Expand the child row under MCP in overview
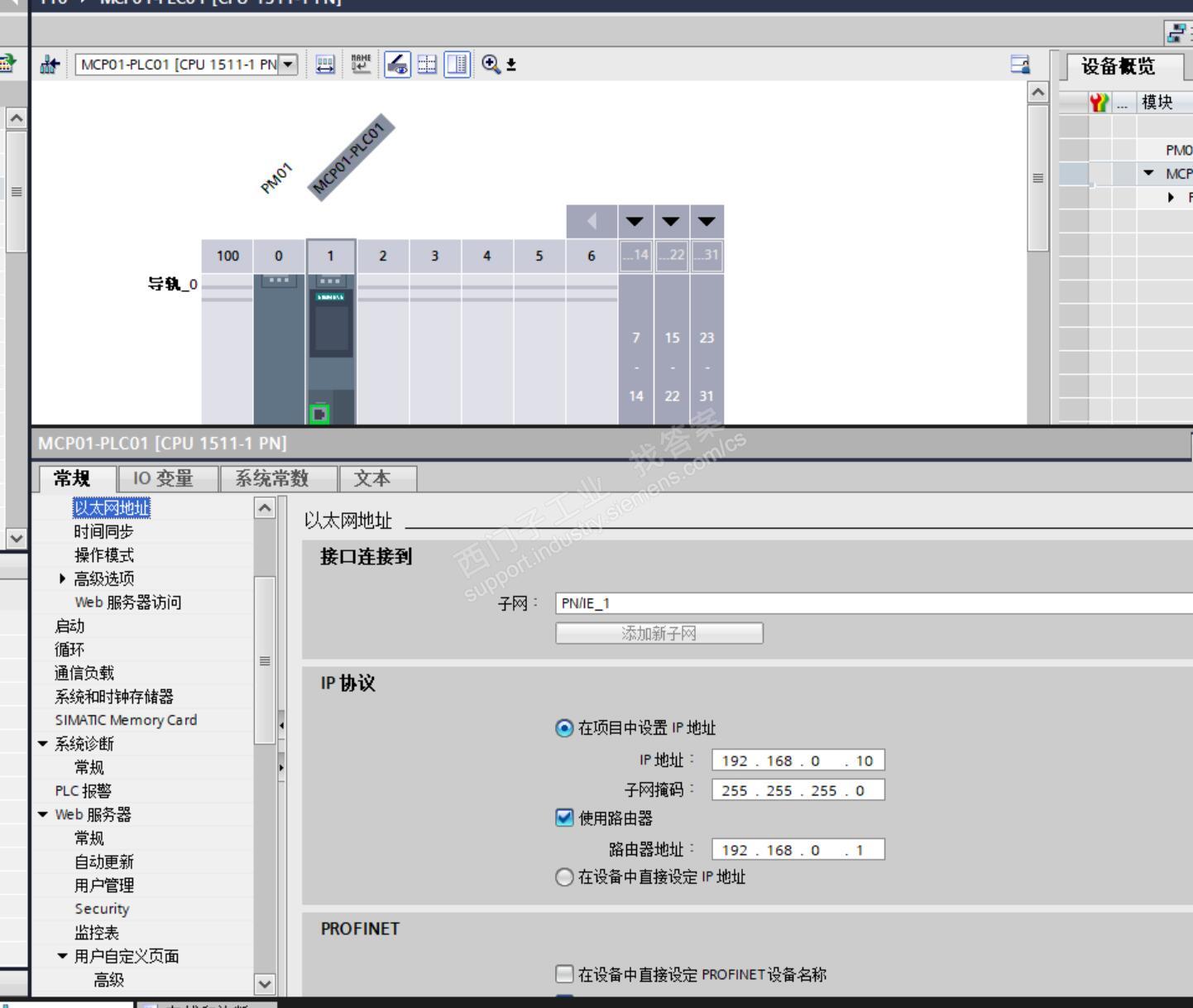1193x1008 pixels. coord(1171,197)
